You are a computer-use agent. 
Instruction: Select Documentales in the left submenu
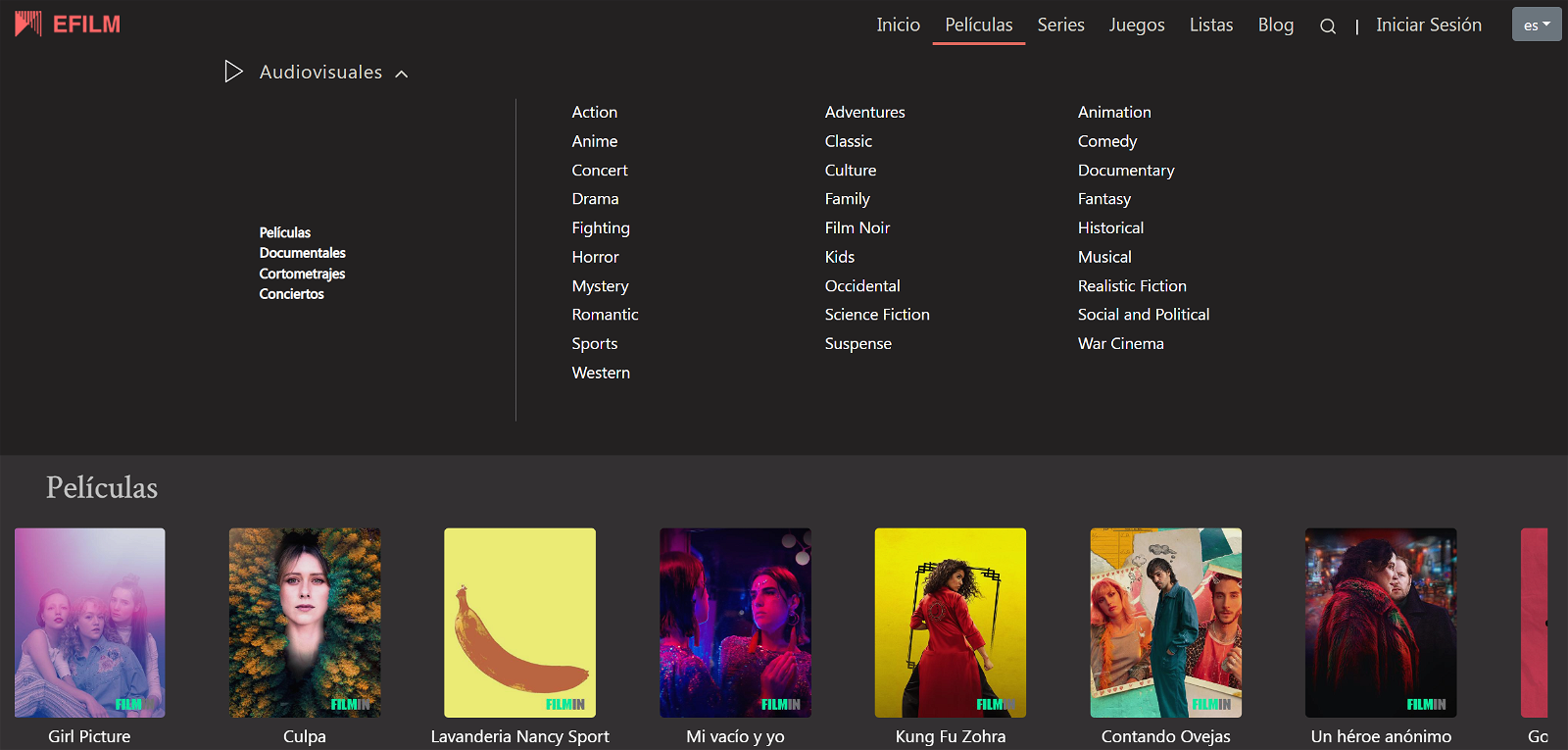coord(303,253)
